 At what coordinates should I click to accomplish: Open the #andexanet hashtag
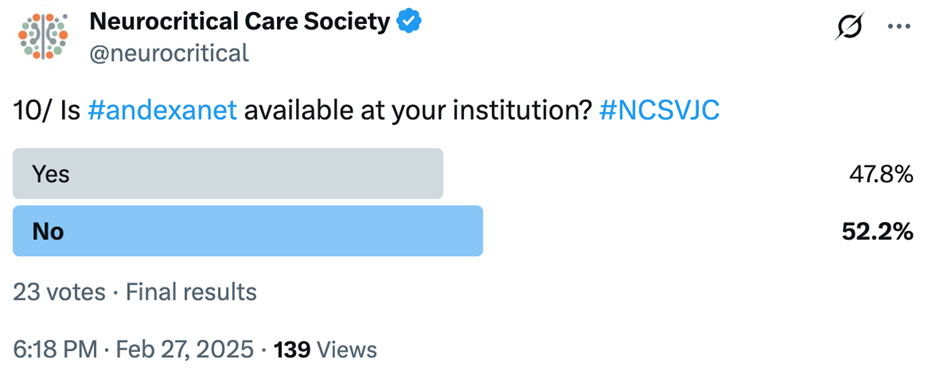162,112
